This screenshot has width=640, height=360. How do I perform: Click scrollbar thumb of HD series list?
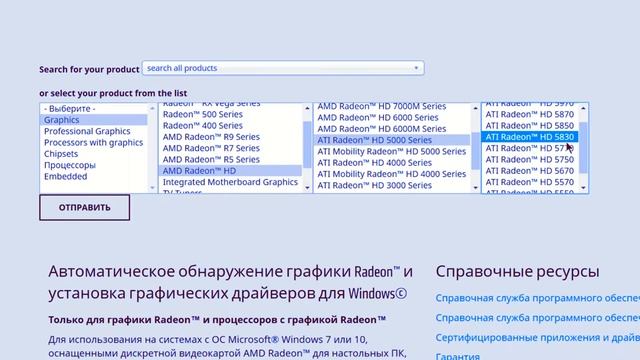pyautogui.click(x=475, y=151)
